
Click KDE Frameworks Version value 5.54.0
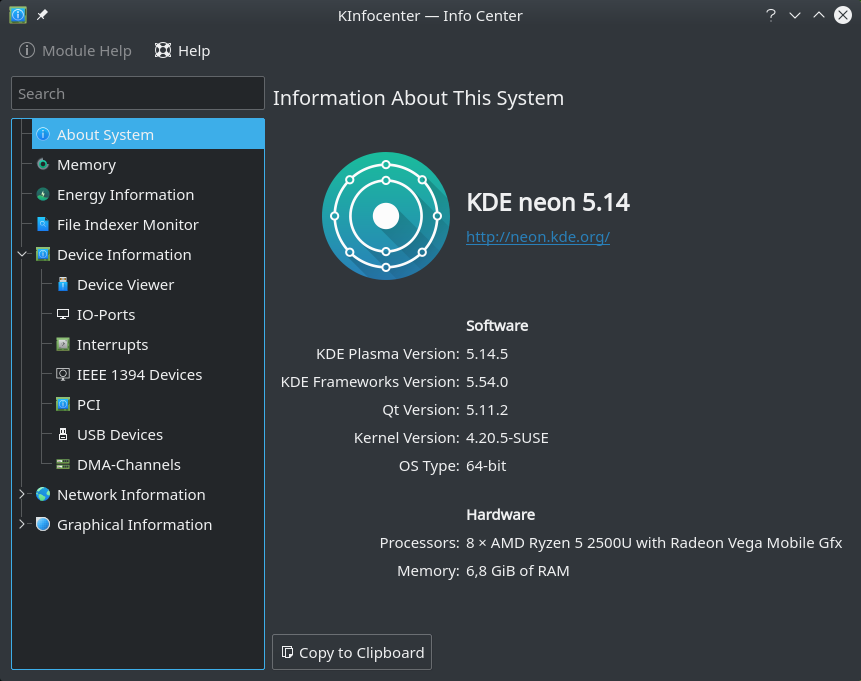(x=487, y=382)
